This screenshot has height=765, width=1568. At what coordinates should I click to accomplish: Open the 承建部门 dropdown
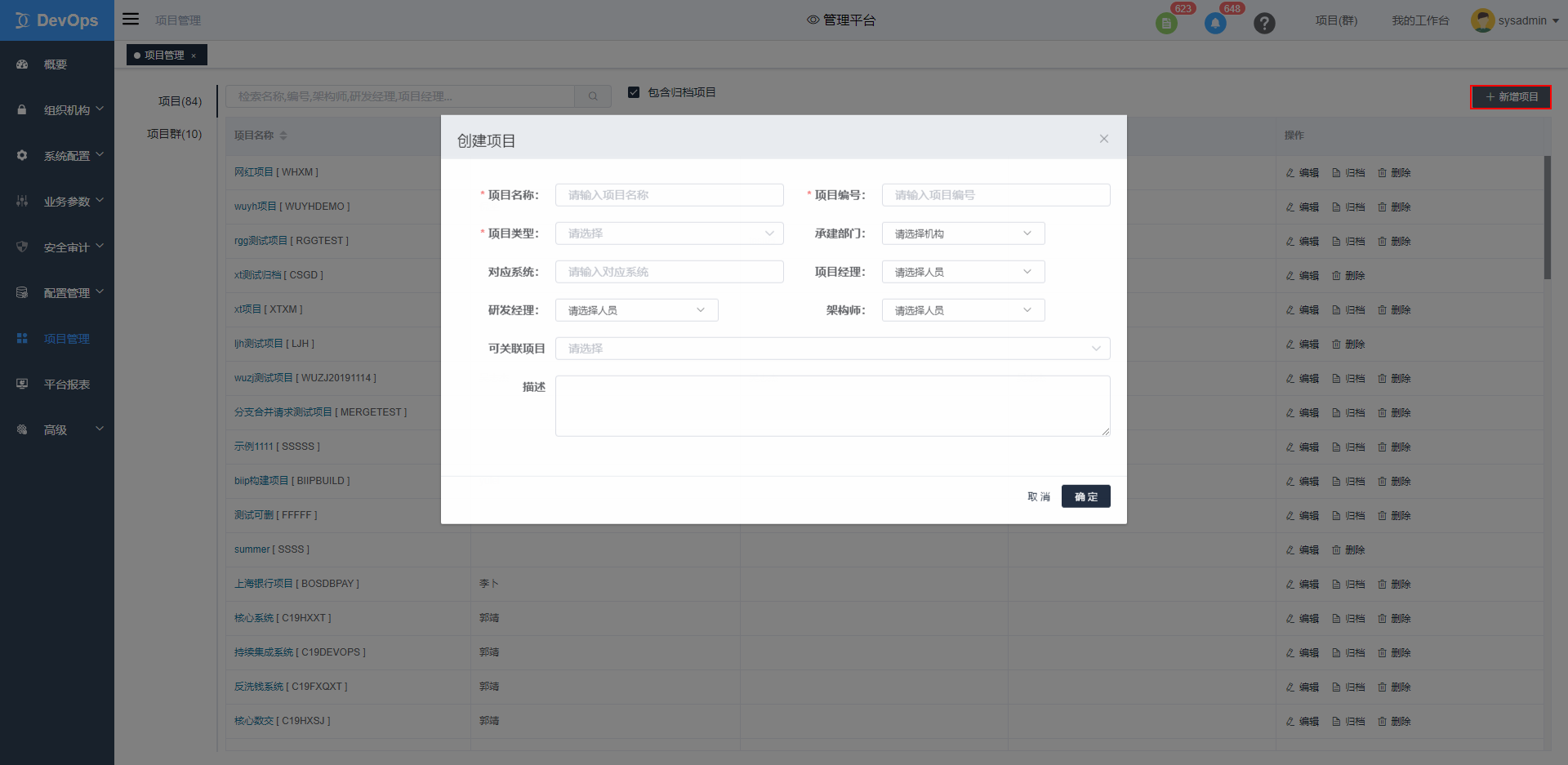tap(964, 234)
